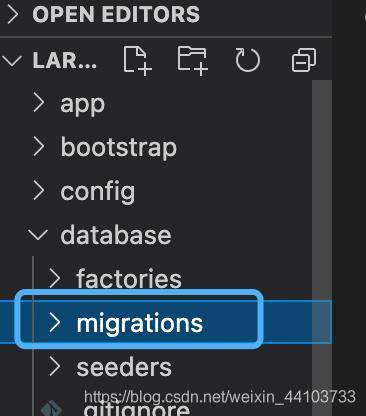The width and height of the screenshot is (366, 416).
Task: Collapse the database folder chevron
Action: tap(38, 234)
